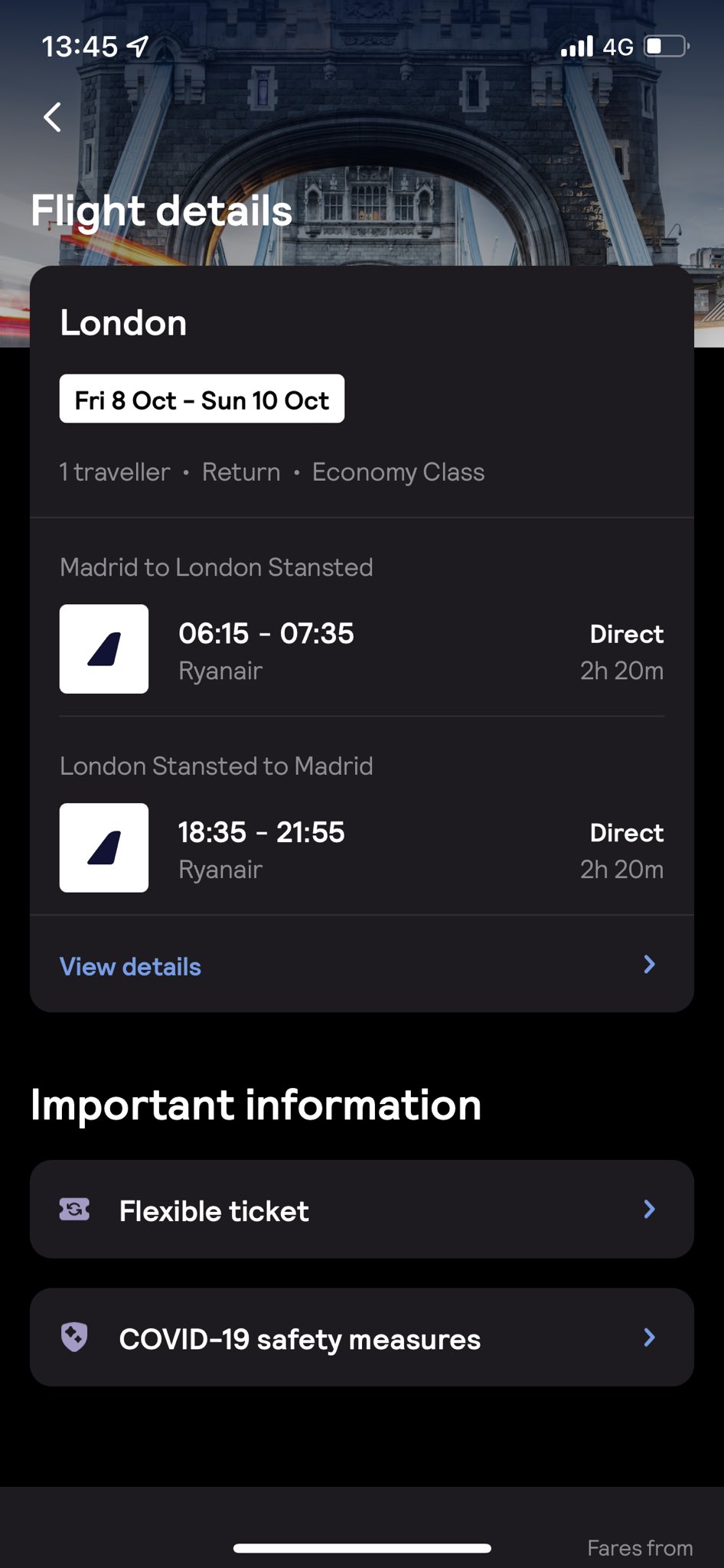Select the Fri 8 Oct - Sun 10 Oct date chip
Viewport: 724px width, 1568px height.
click(202, 399)
